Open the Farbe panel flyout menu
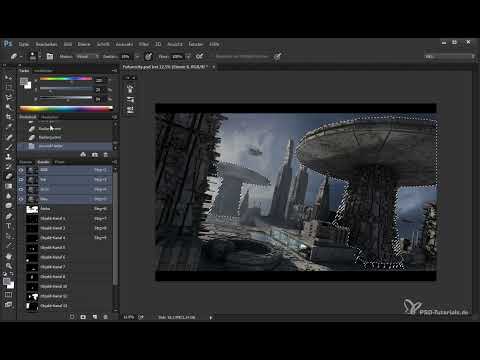 pyautogui.click(x=114, y=71)
